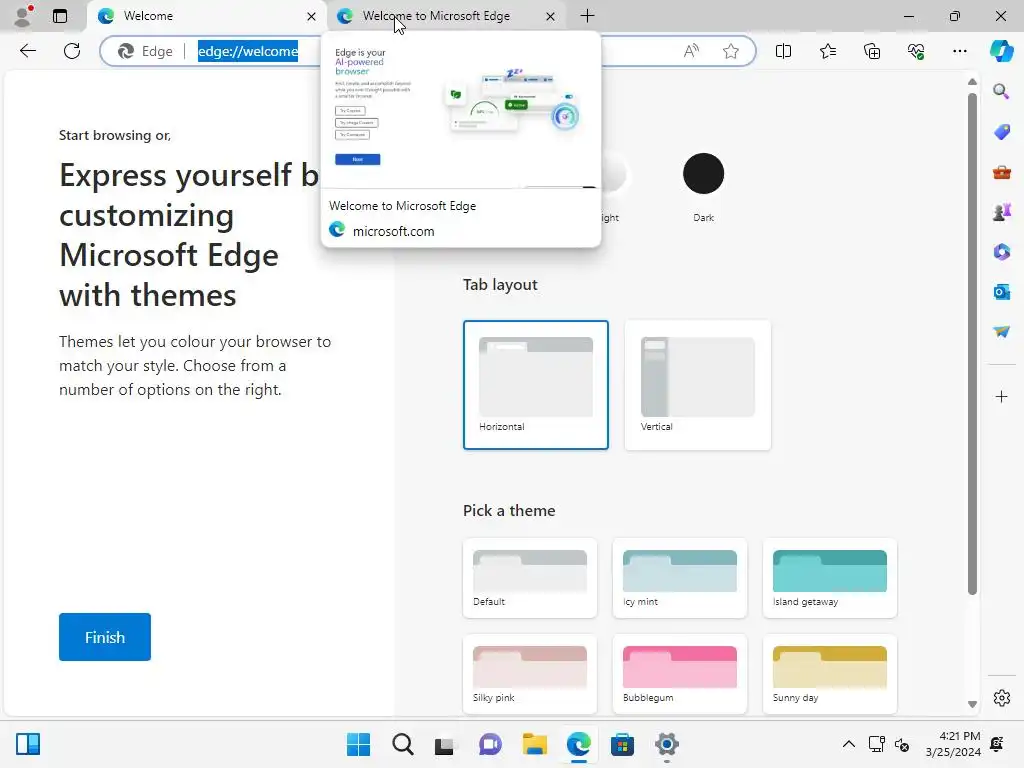Pick the Default theme
1024x768 pixels.
(x=530, y=578)
